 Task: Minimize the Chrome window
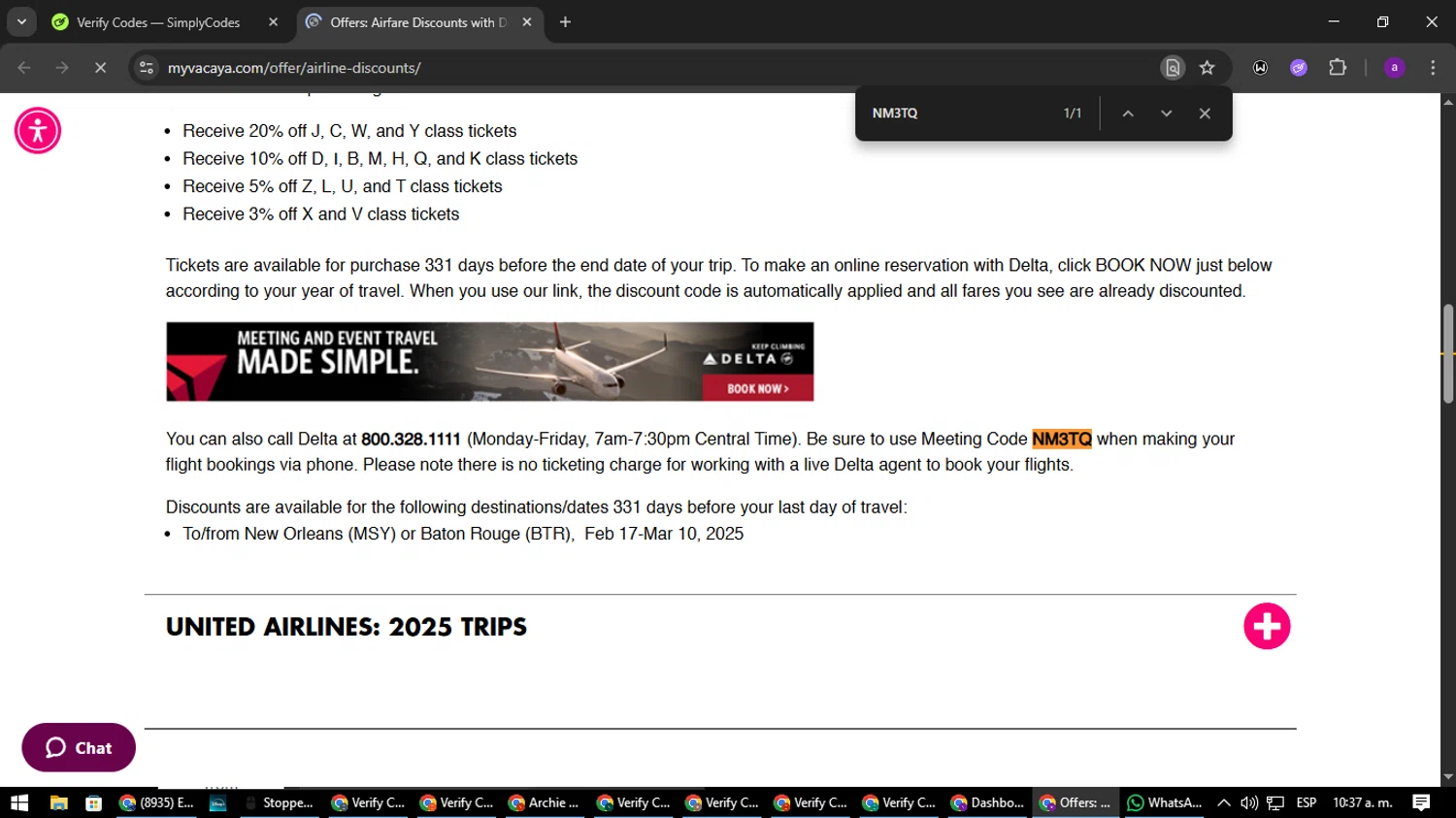coord(1334,22)
